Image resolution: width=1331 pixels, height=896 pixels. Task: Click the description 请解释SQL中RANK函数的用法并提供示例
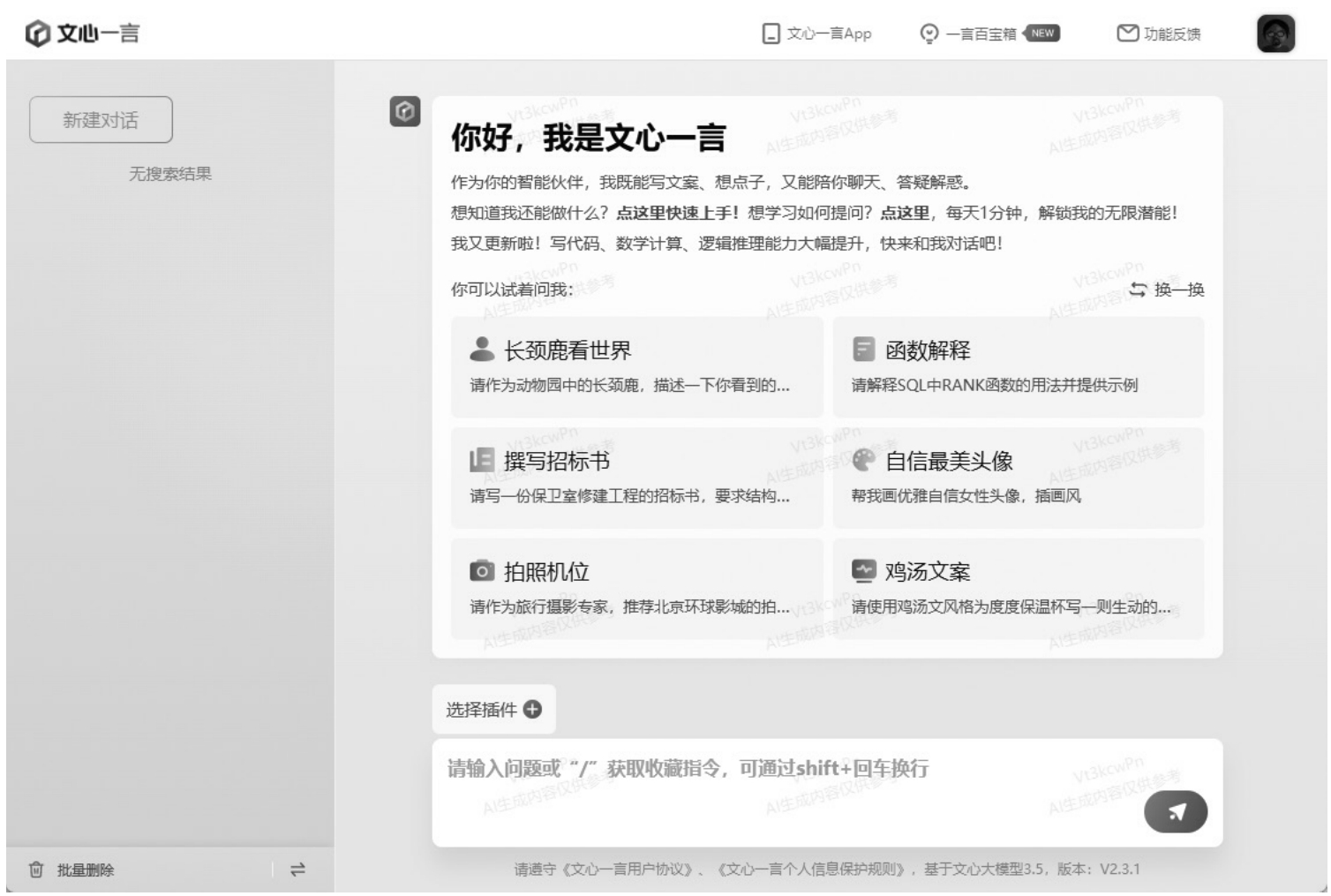(995, 385)
